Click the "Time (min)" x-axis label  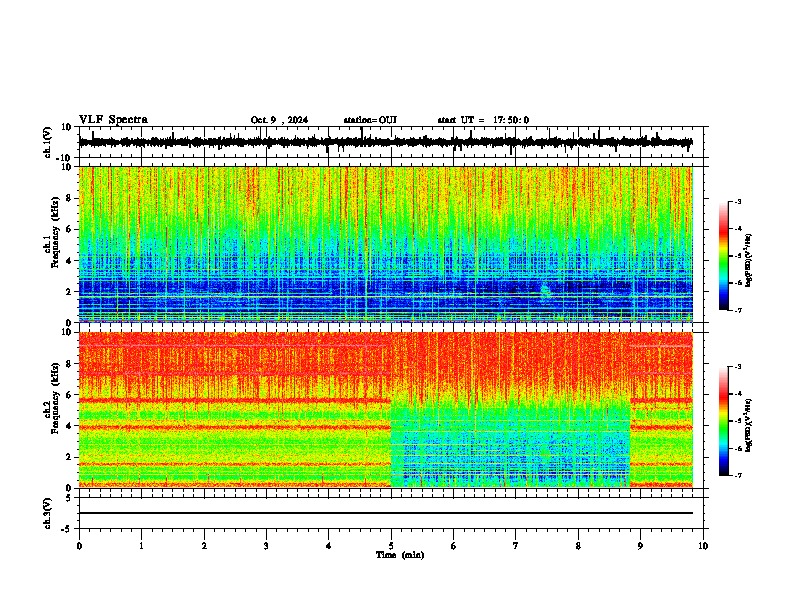(400, 555)
